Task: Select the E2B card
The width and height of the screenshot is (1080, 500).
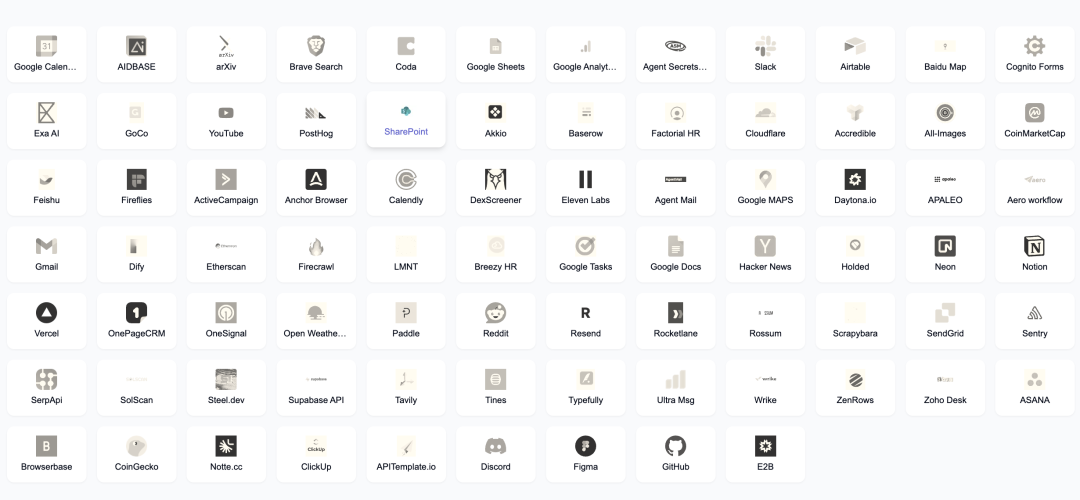Action: 765,455
